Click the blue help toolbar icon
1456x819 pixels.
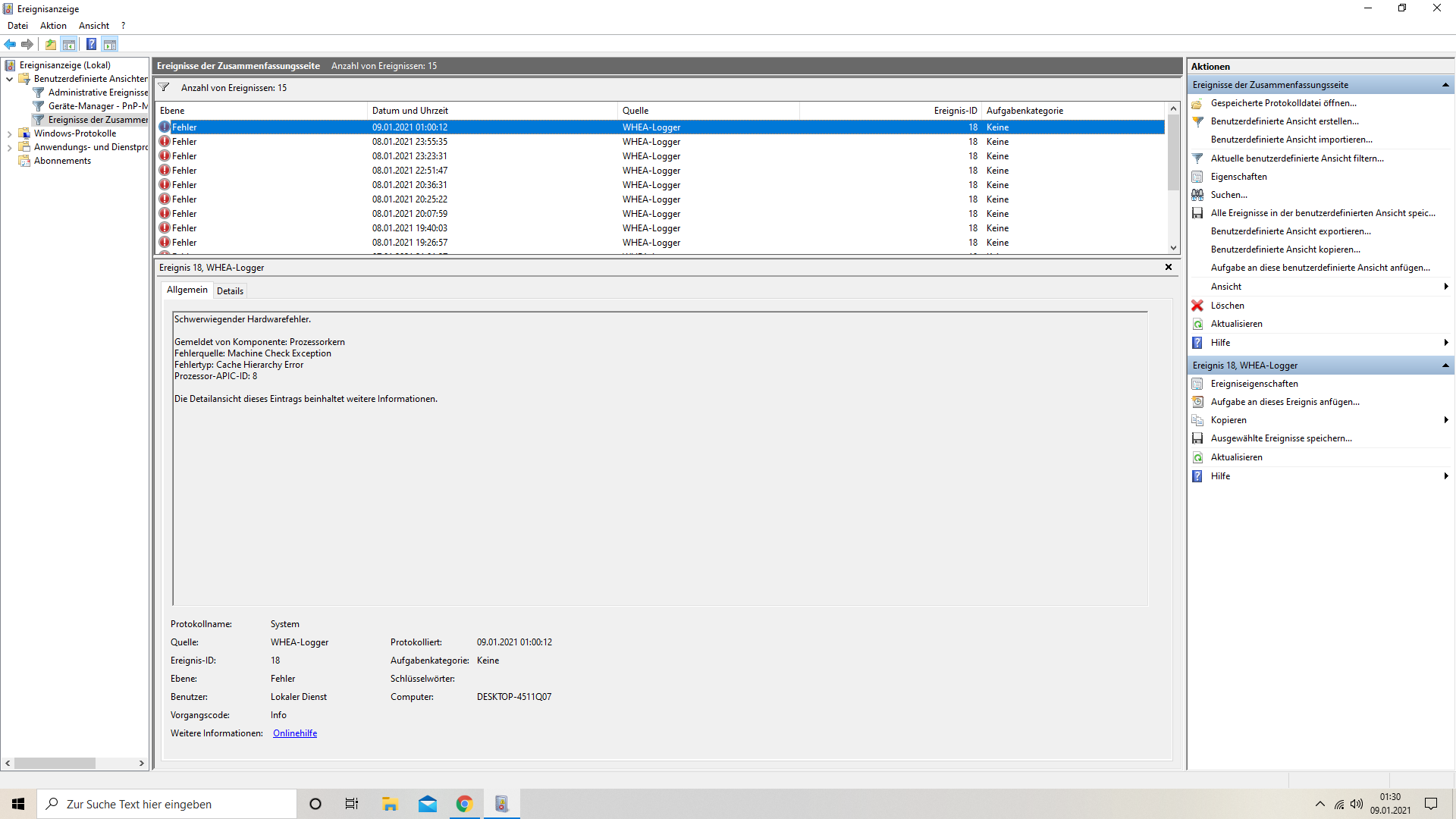tap(91, 44)
